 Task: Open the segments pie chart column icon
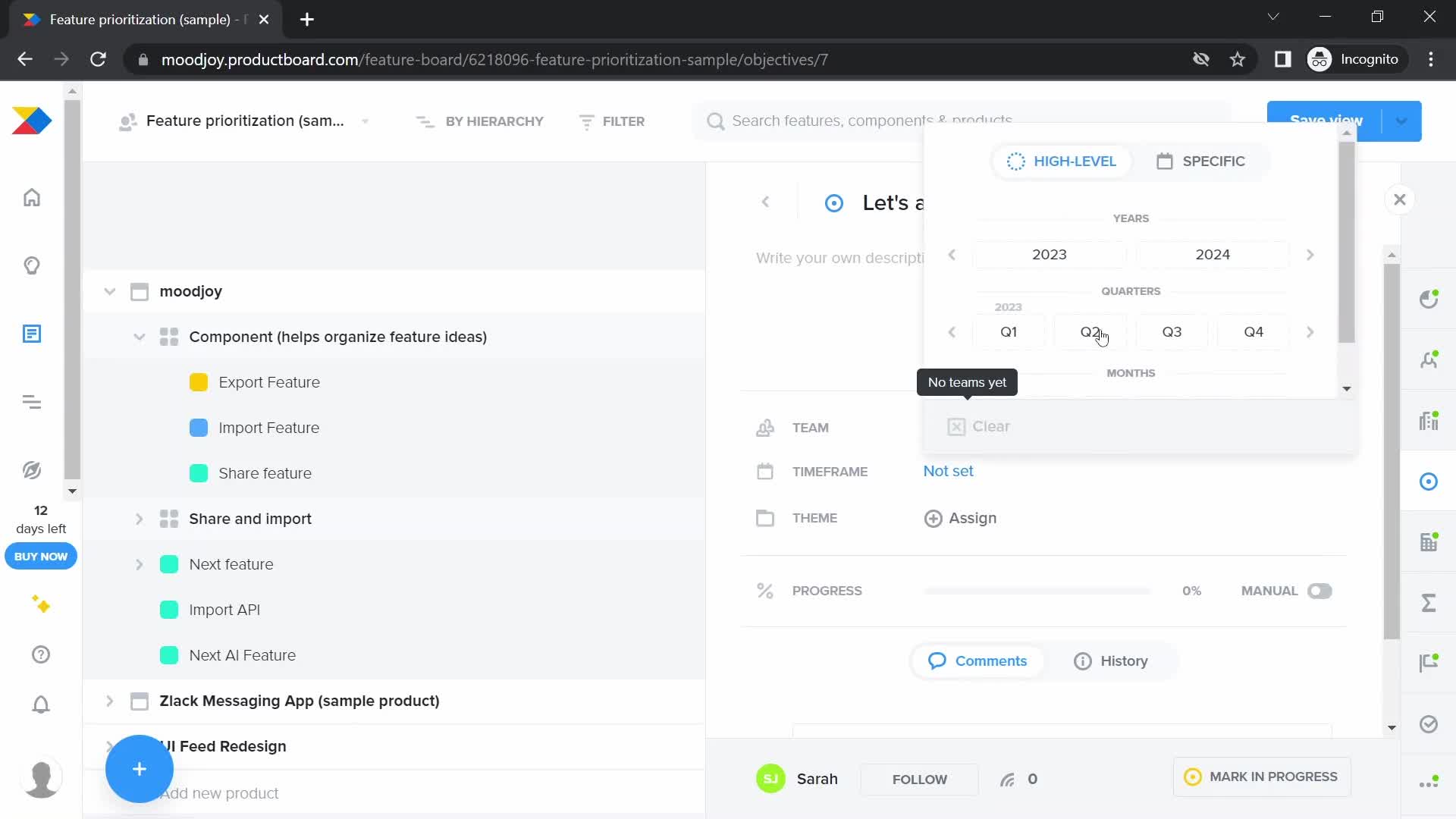click(1429, 300)
